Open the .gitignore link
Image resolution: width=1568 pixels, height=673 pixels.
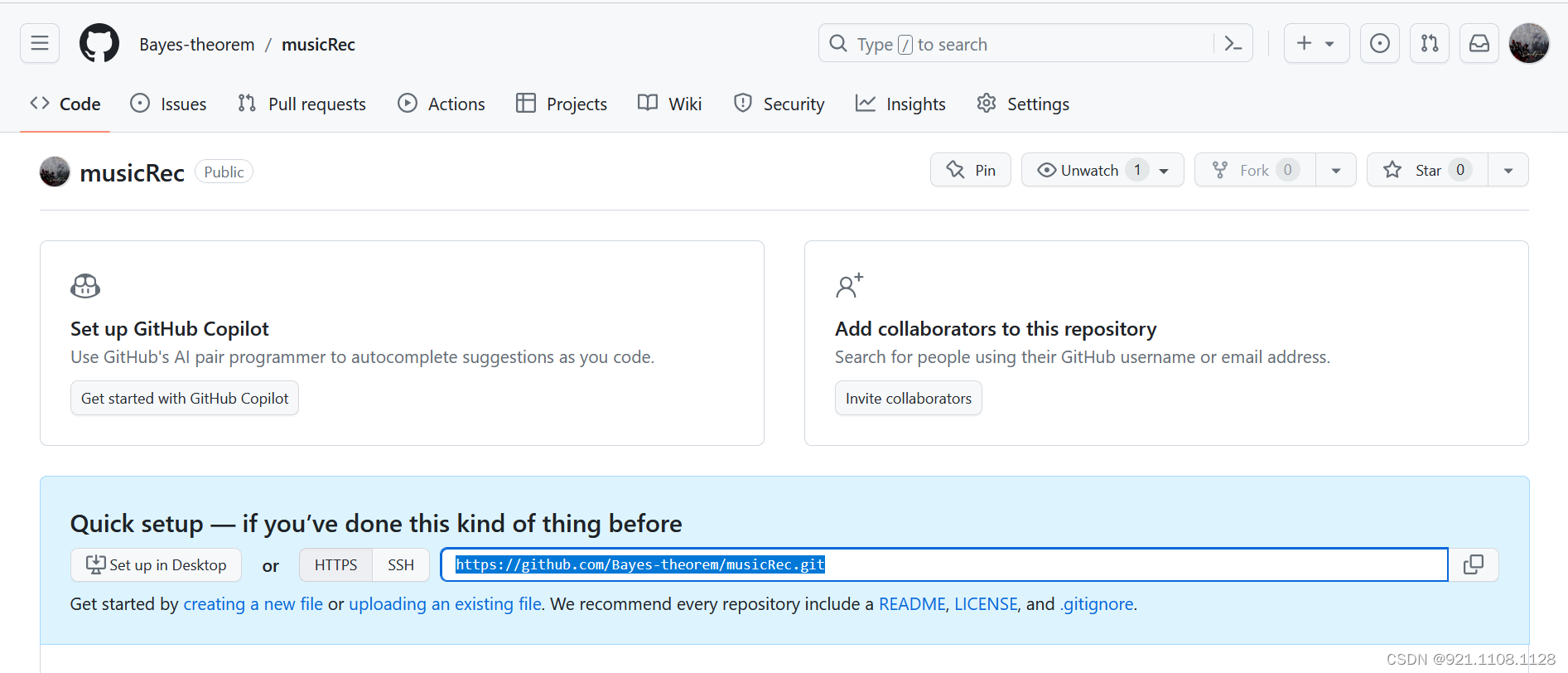point(1097,603)
